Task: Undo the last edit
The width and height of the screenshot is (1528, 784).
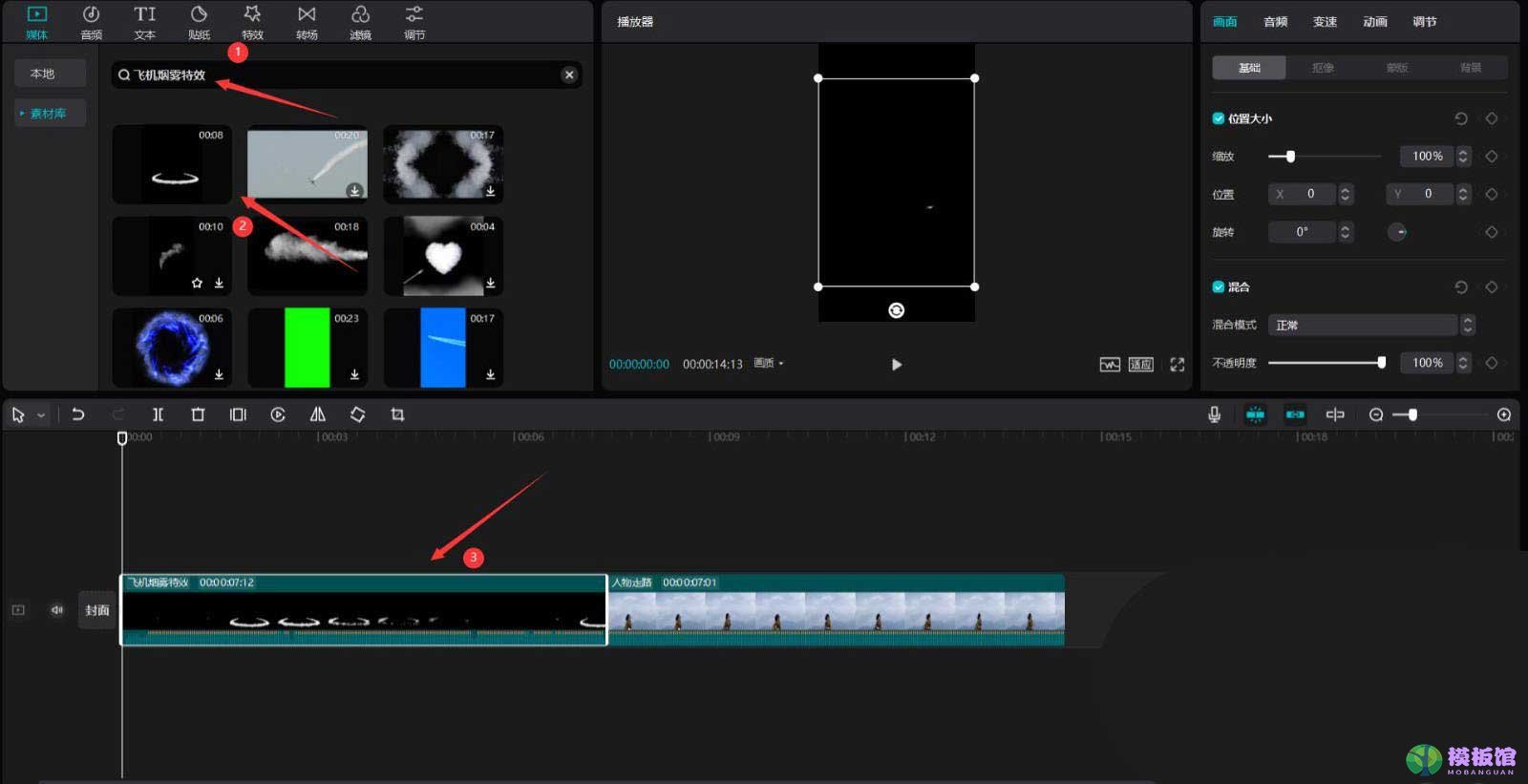Action: [78, 414]
